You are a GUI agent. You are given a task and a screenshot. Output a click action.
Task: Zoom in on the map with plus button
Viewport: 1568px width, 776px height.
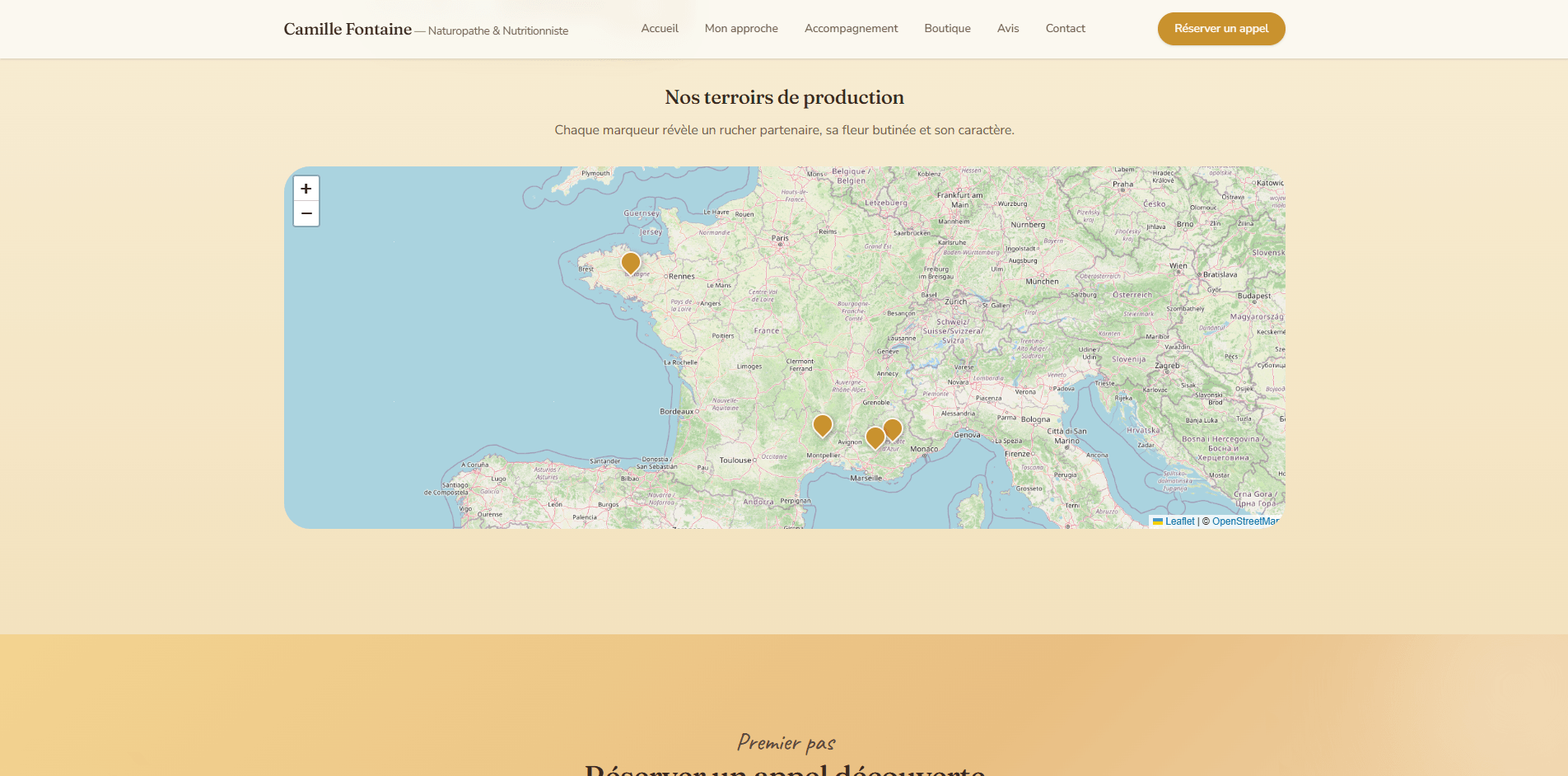pos(306,189)
